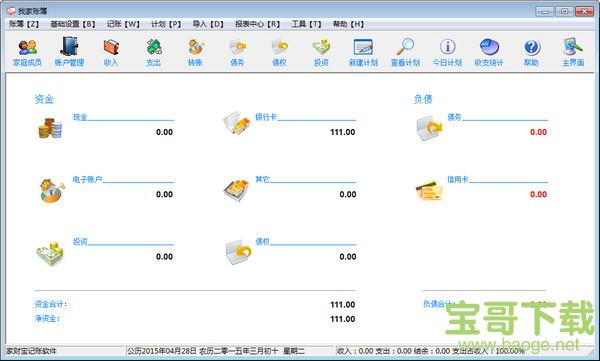Click the 债务 label under 负债
The image size is (600, 361).
click(x=455, y=117)
